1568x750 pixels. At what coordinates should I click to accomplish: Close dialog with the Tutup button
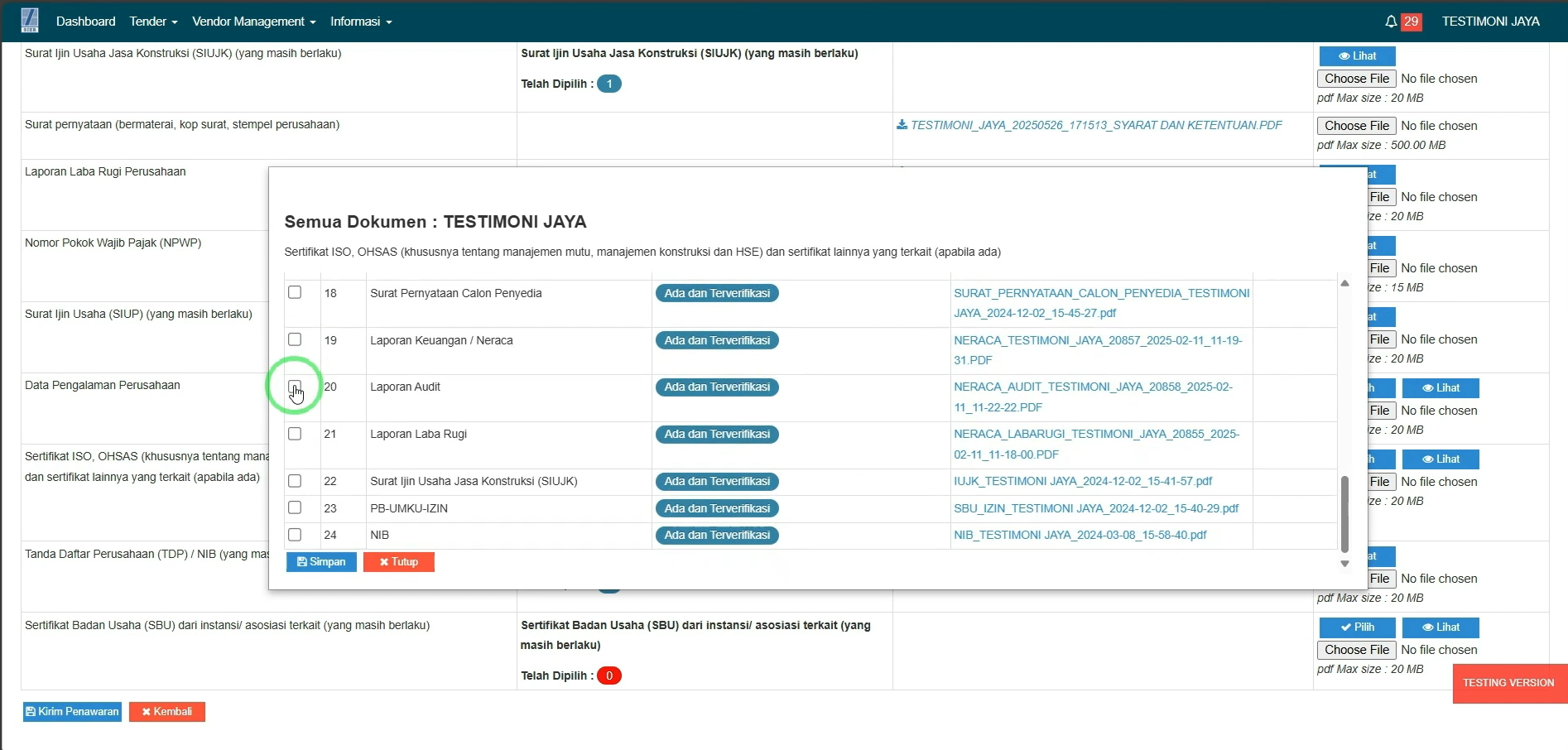pyautogui.click(x=398, y=562)
